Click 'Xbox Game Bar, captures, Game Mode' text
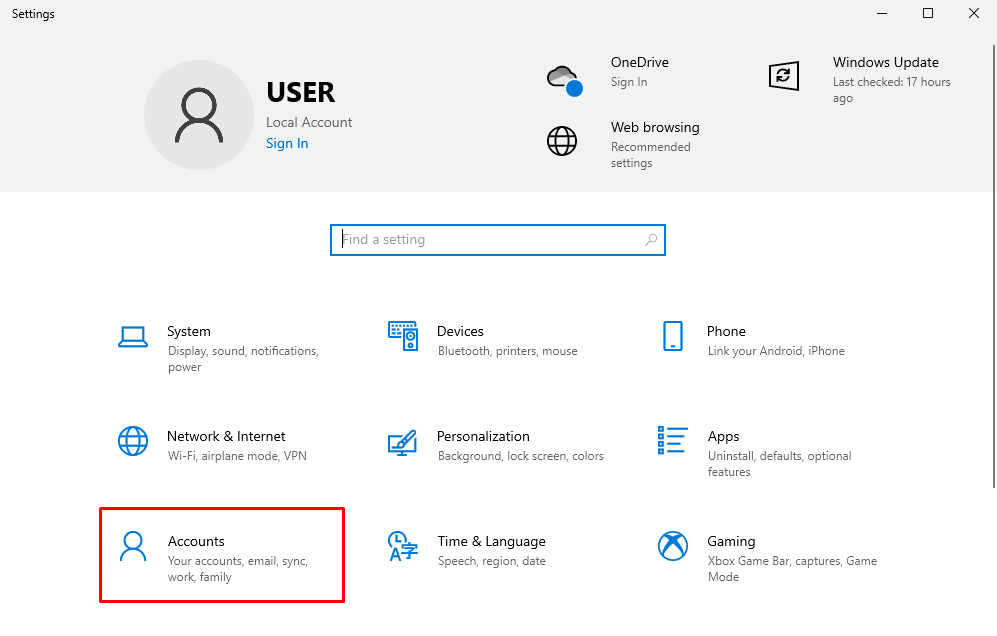Screen dimensions: 997x636 pos(792,569)
